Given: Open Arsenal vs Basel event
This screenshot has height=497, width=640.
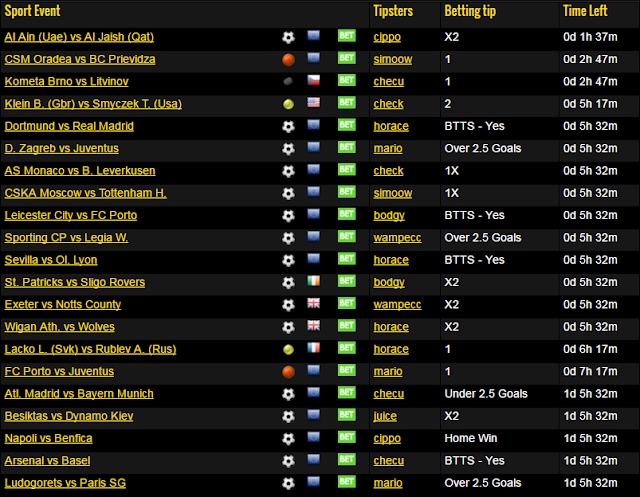Looking at the screenshot, I should tap(47, 461).
